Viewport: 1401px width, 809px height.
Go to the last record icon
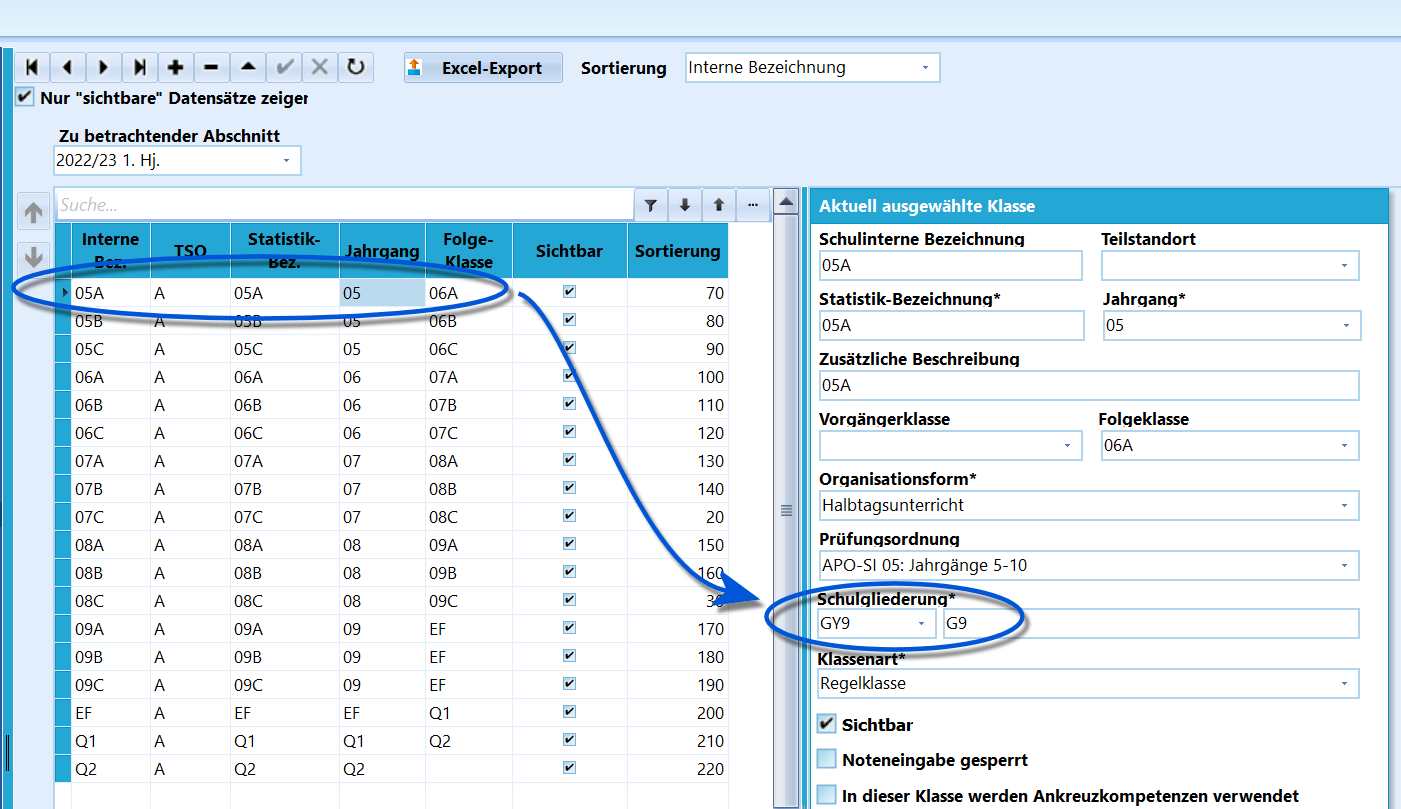tap(140, 67)
